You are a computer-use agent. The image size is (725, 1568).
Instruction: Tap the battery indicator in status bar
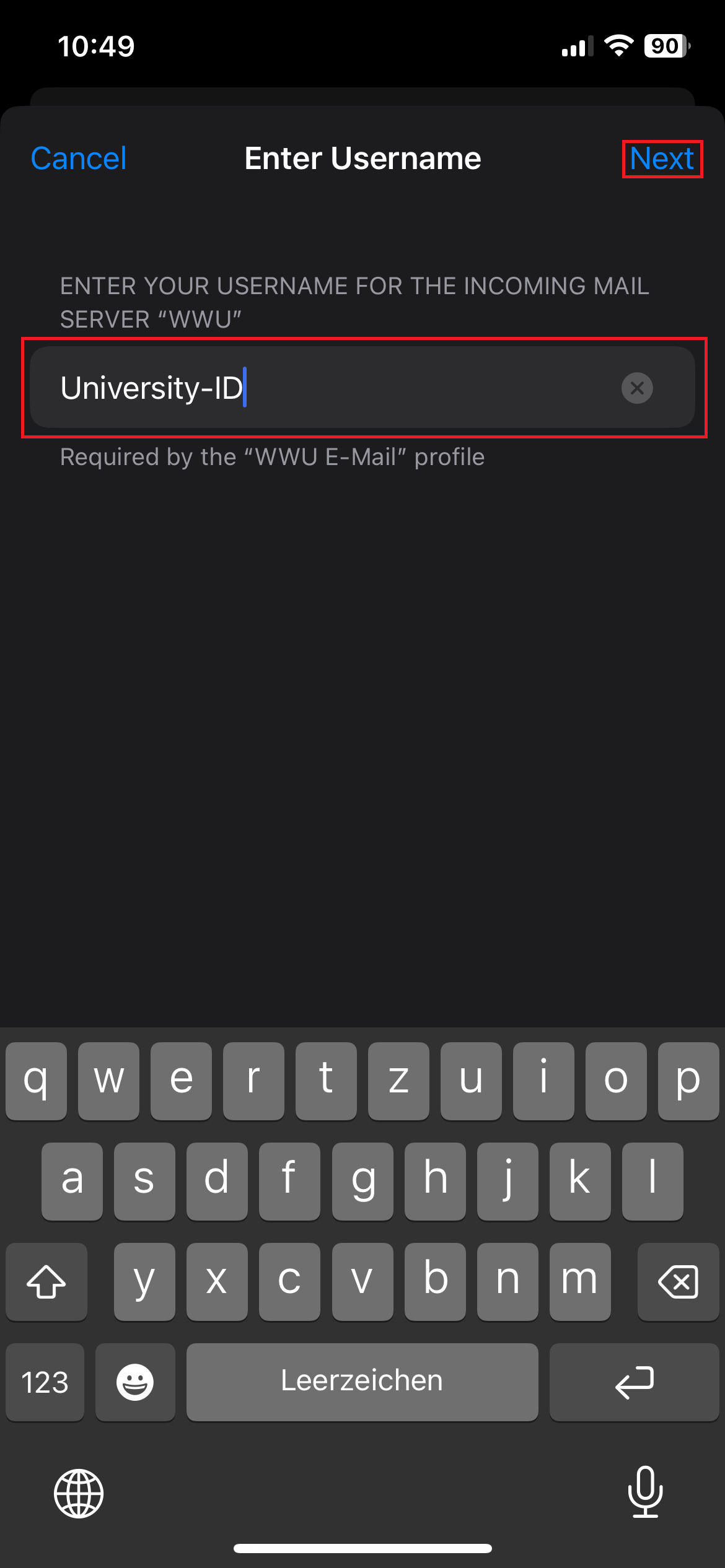coord(667,46)
